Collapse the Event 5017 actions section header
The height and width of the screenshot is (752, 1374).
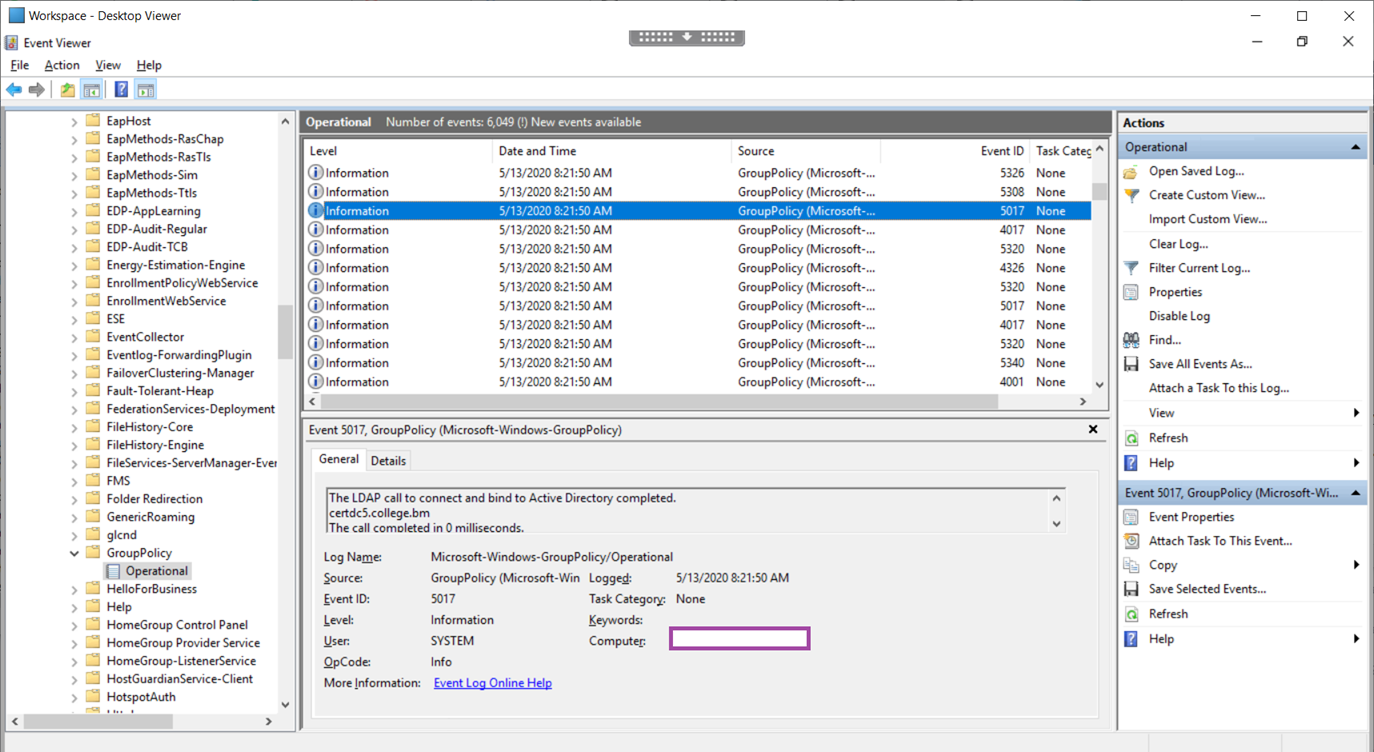pos(1355,493)
